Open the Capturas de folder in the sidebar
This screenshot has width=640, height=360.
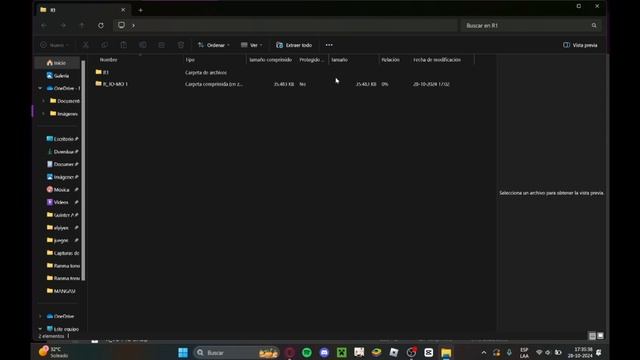62,253
